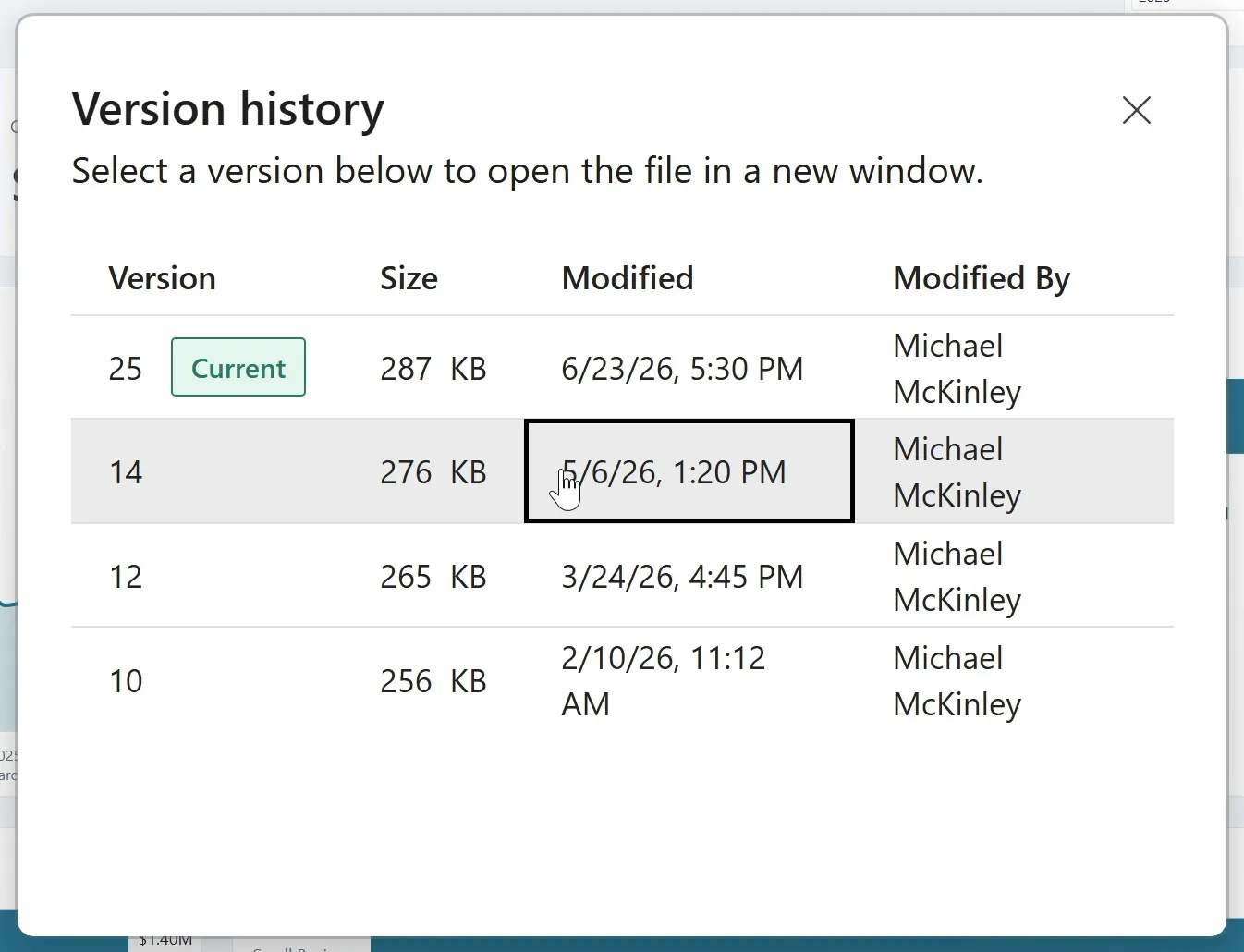The image size is (1244, 952).
Task: Click Michael McKinley in version 10 row
Action: (x=957, y=681)
